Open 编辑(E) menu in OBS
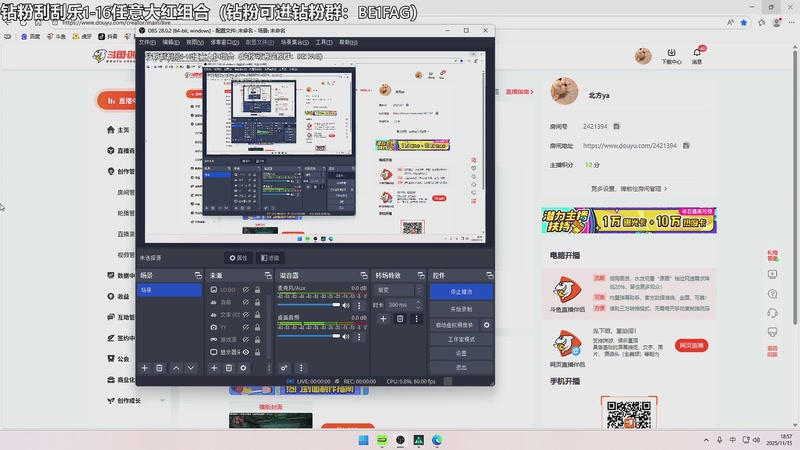Screen dimensions: 800x450 point(171,42)
